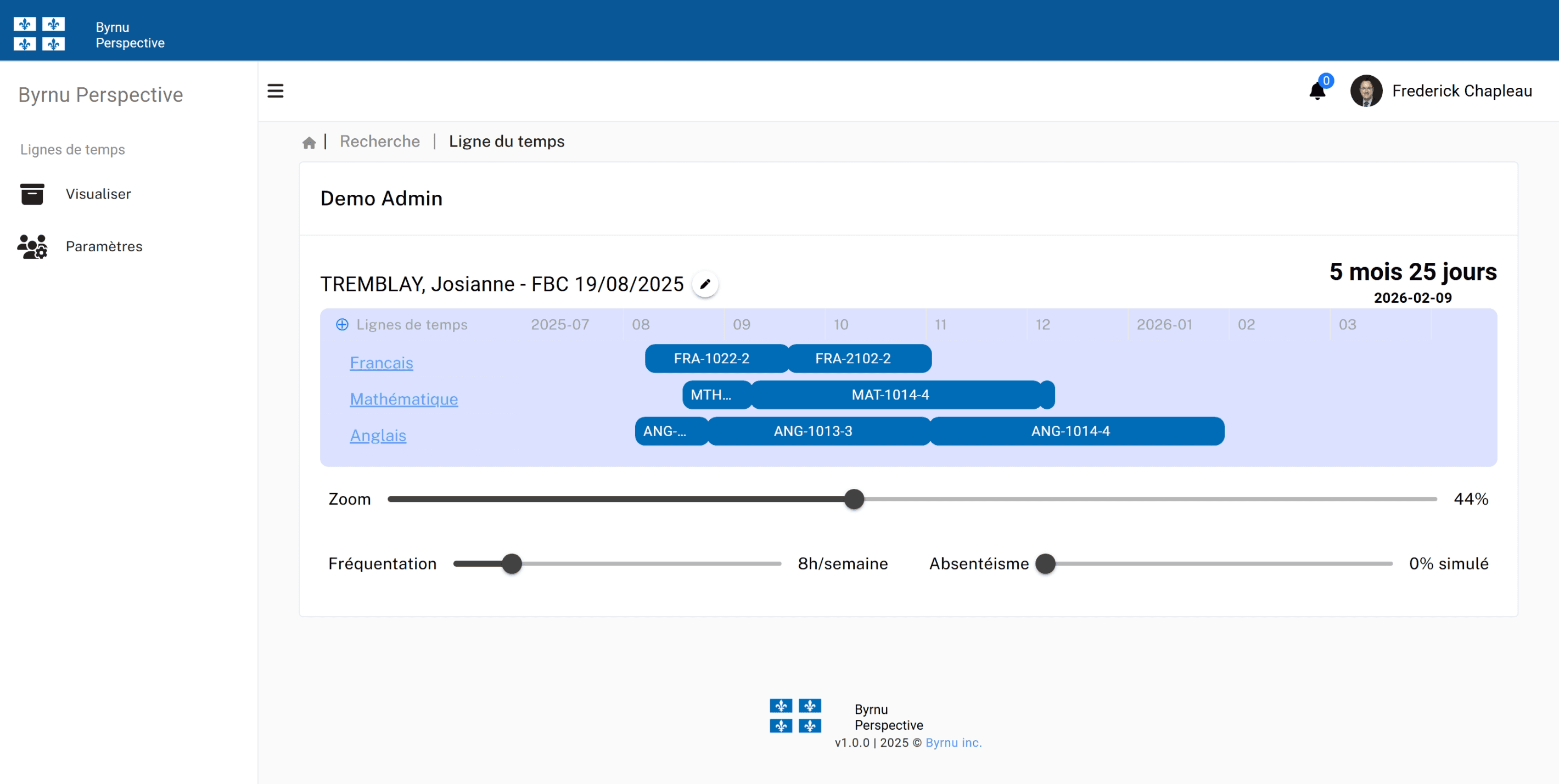The image size is (1559, 784).
Task: Click the Visualiser archive icon
Action: coord(32,194)
